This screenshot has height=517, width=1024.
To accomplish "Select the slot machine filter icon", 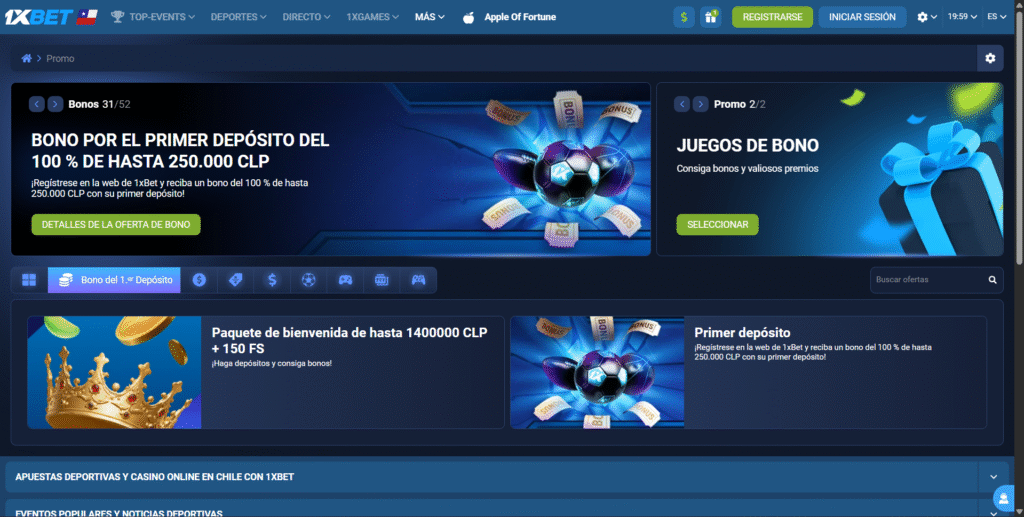I will click(x=382, y=280).
